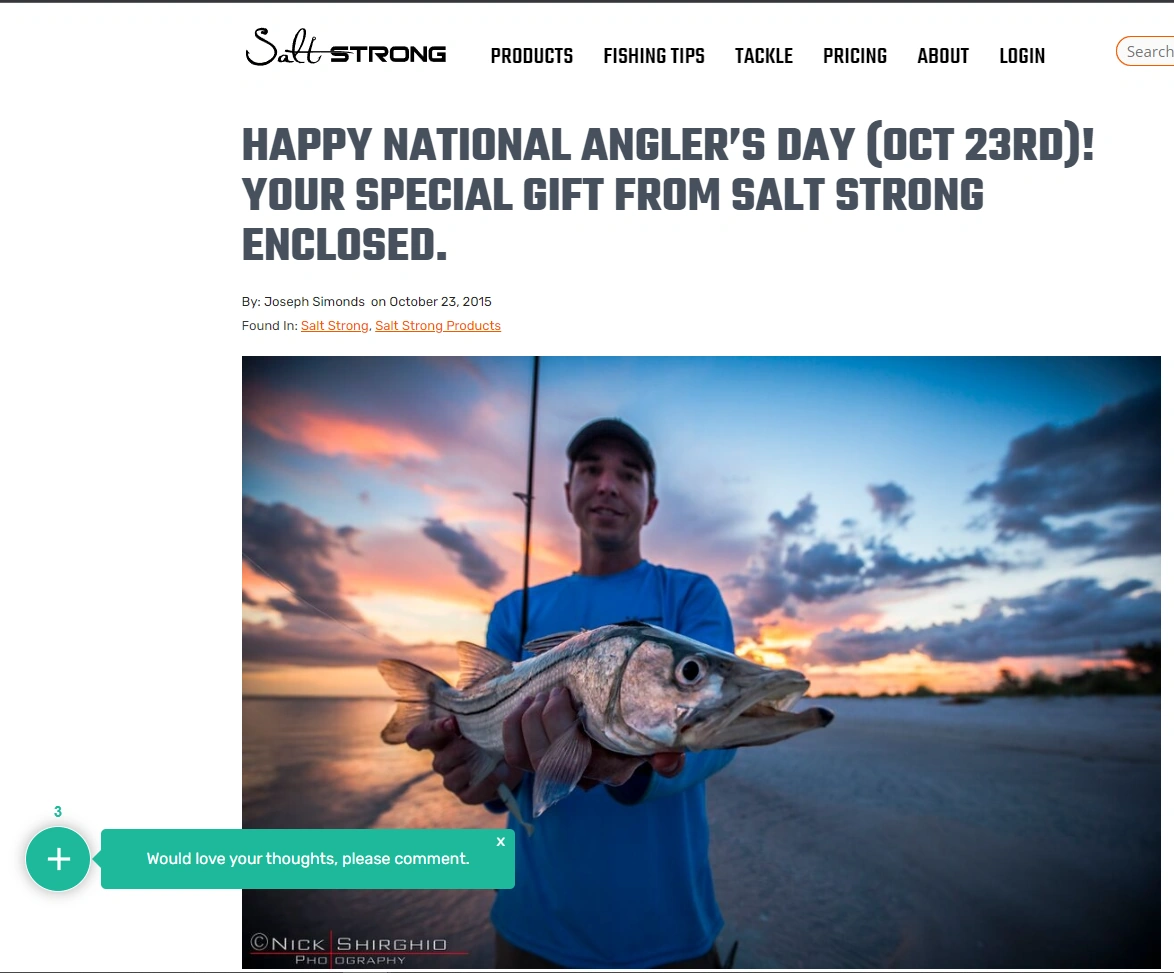Click the 'Would love your thoughts' message
The image size is (1174, 973).
[x=308, y=858]
